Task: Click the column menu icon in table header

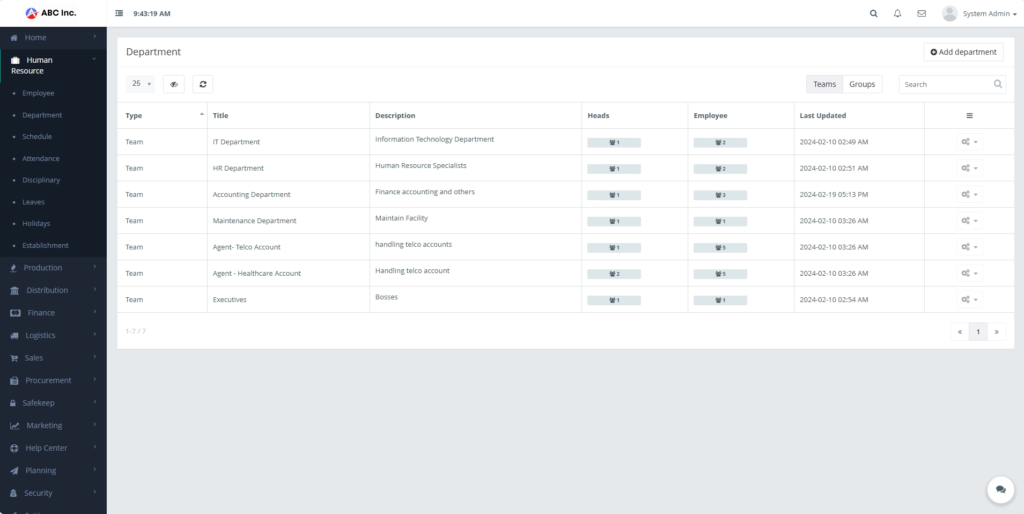Action: click(970, 116)
